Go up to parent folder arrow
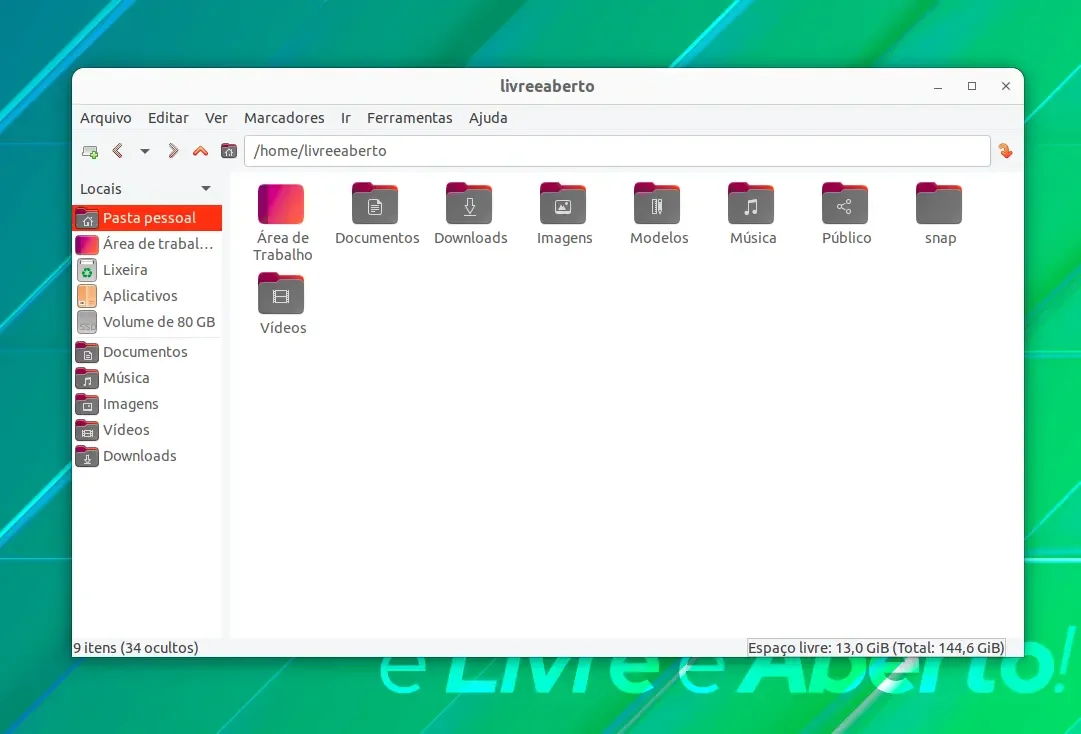The width and height of the screenshot is (1081, 734). point(200,151)
